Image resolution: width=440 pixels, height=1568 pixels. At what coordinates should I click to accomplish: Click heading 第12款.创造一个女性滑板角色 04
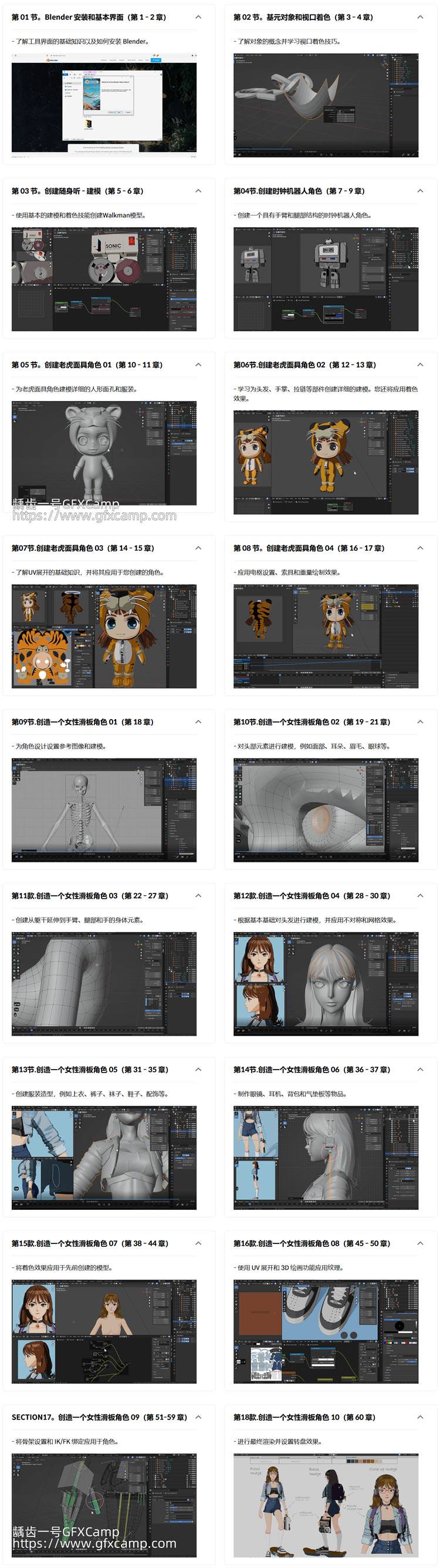[312, 896]
